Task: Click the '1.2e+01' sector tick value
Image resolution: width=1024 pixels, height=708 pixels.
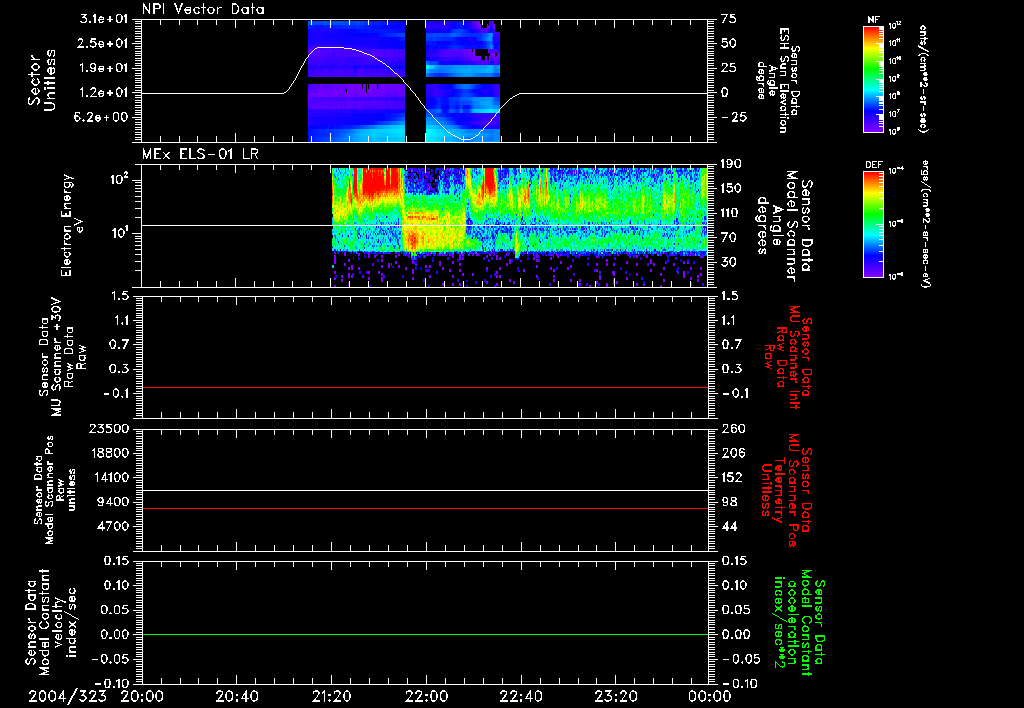Action: click(104, 93)
